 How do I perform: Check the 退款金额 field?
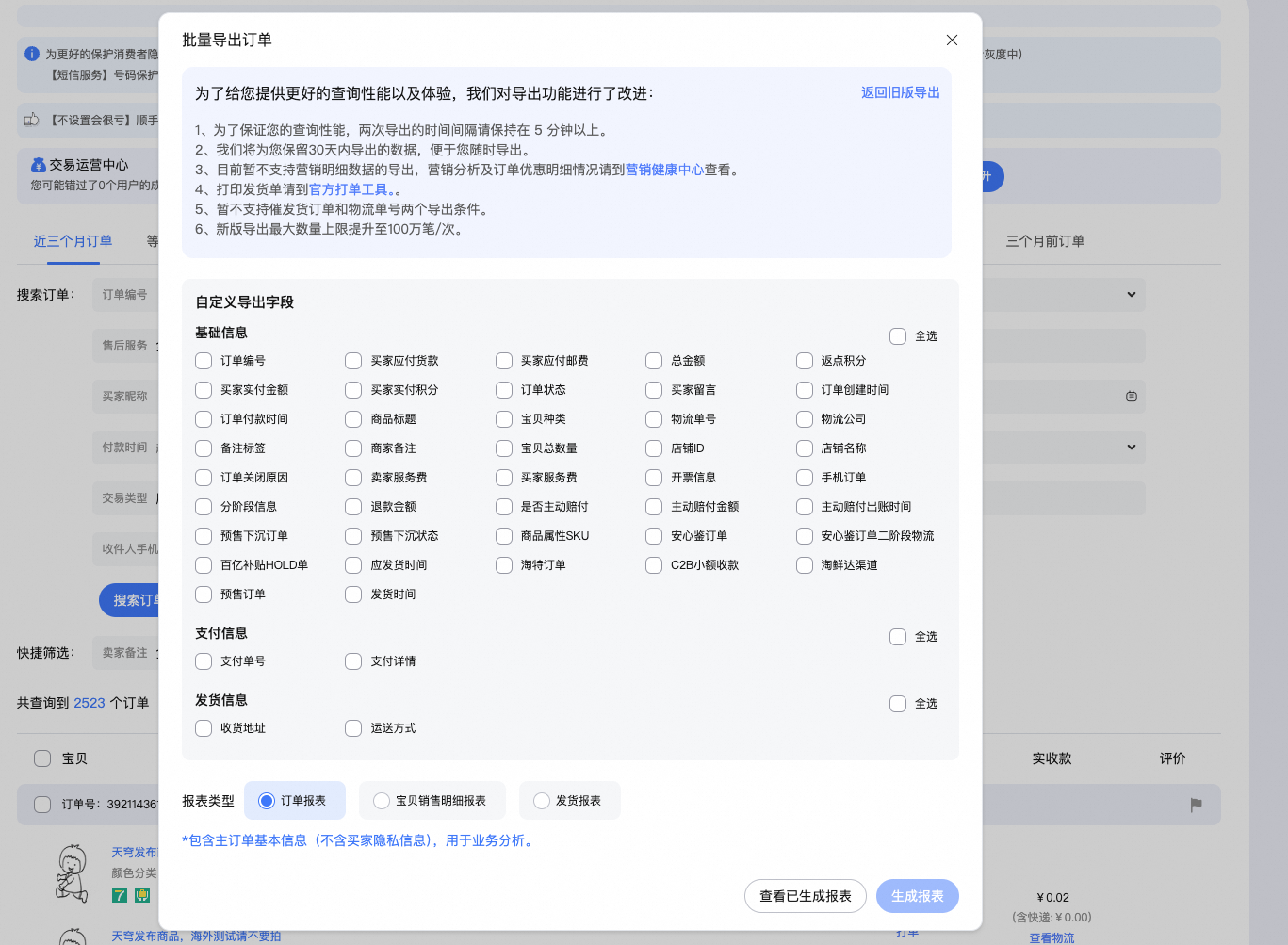click(353, 507)
